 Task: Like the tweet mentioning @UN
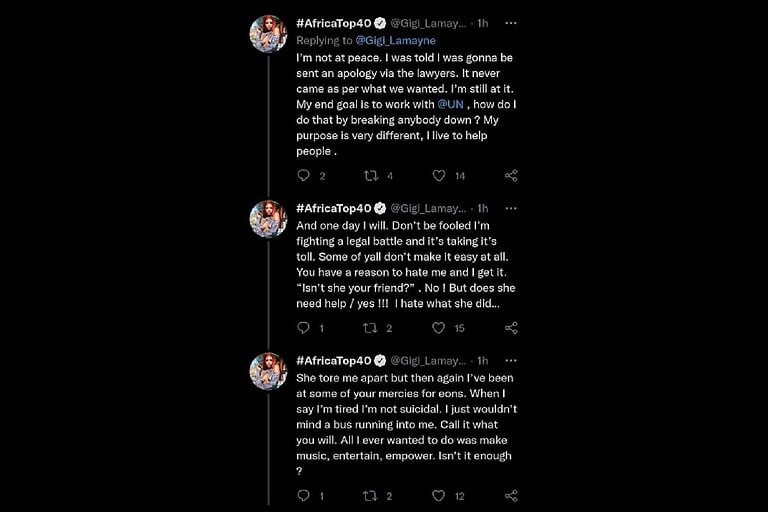(438, 176)
